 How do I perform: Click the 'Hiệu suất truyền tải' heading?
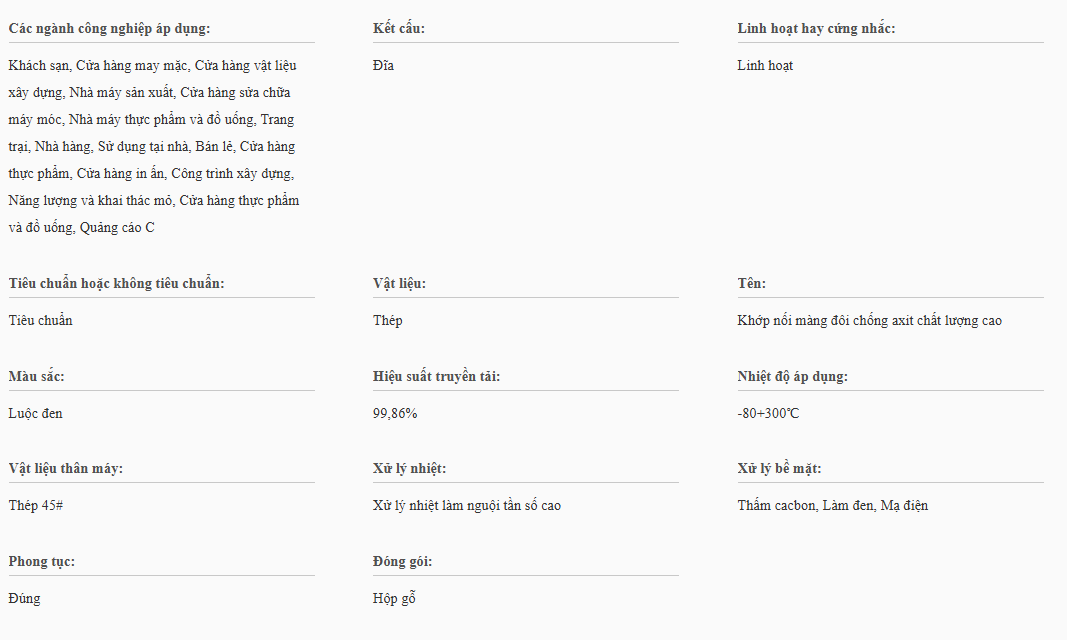point(436,376)
